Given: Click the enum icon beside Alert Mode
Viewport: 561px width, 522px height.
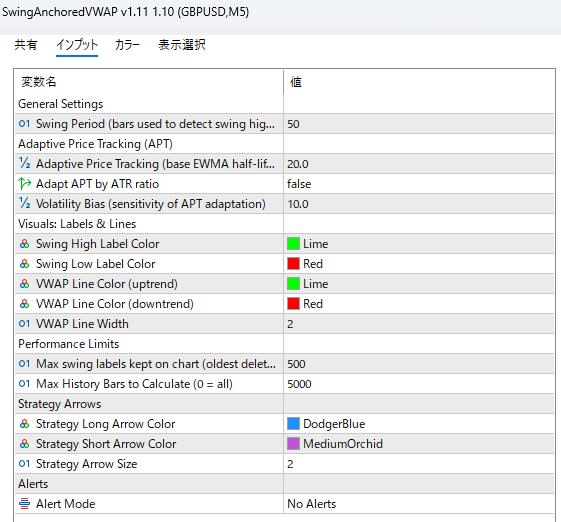Looking at the screenshot, I should [24, 504].
